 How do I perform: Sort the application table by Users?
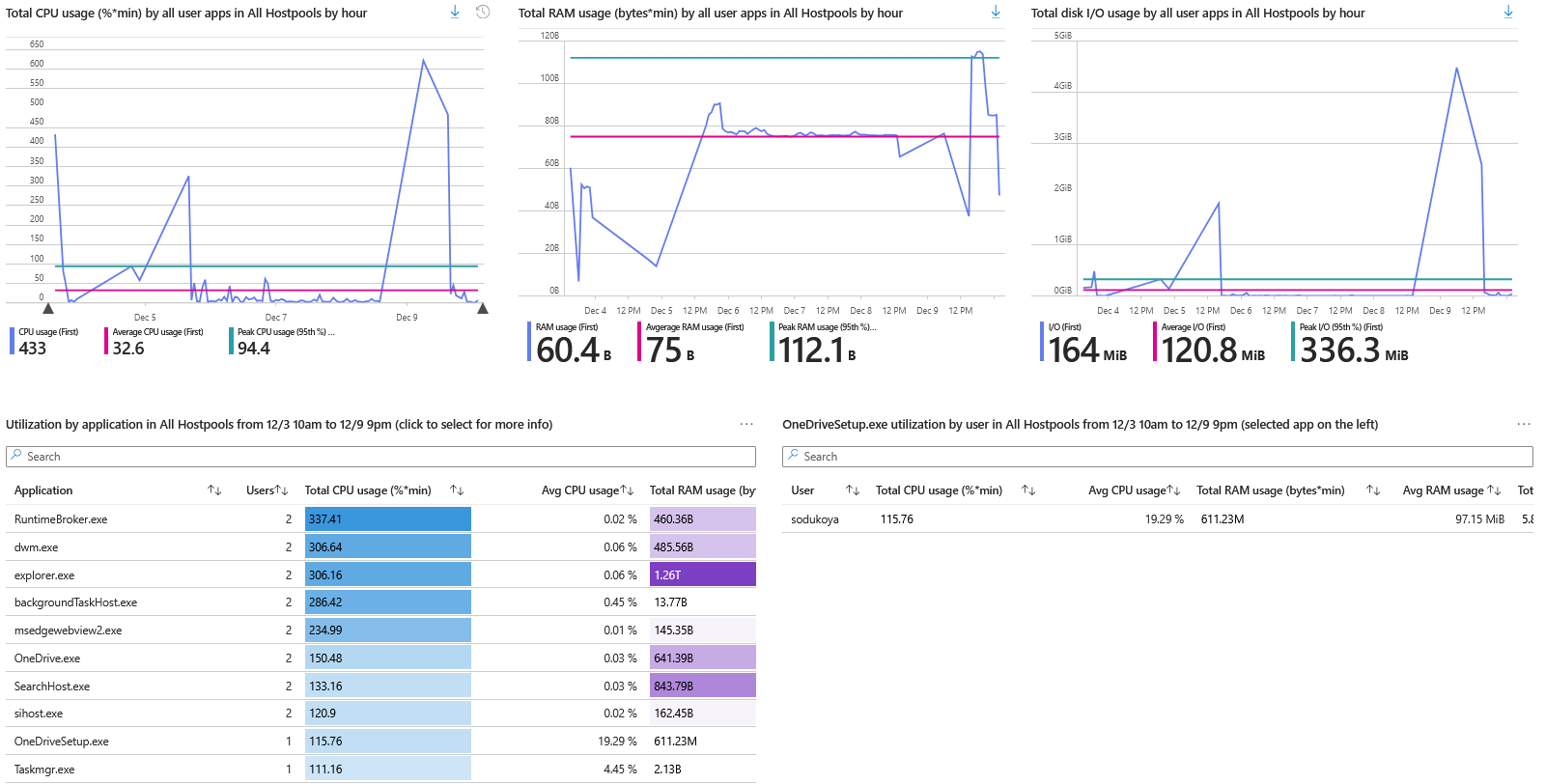pyautogui.click(x=282, y=490)
